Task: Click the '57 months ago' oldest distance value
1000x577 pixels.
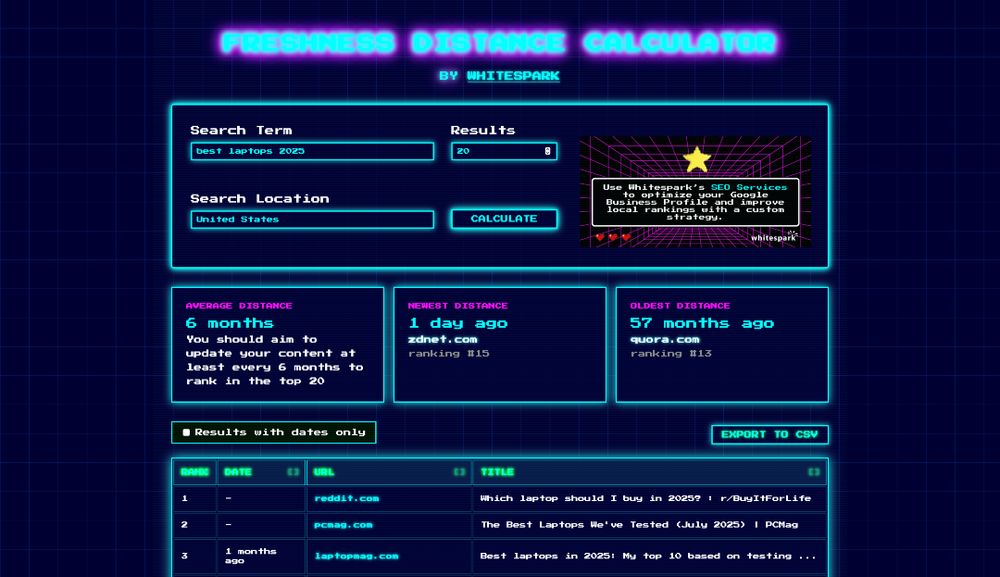Action: (x=702, y=323)
